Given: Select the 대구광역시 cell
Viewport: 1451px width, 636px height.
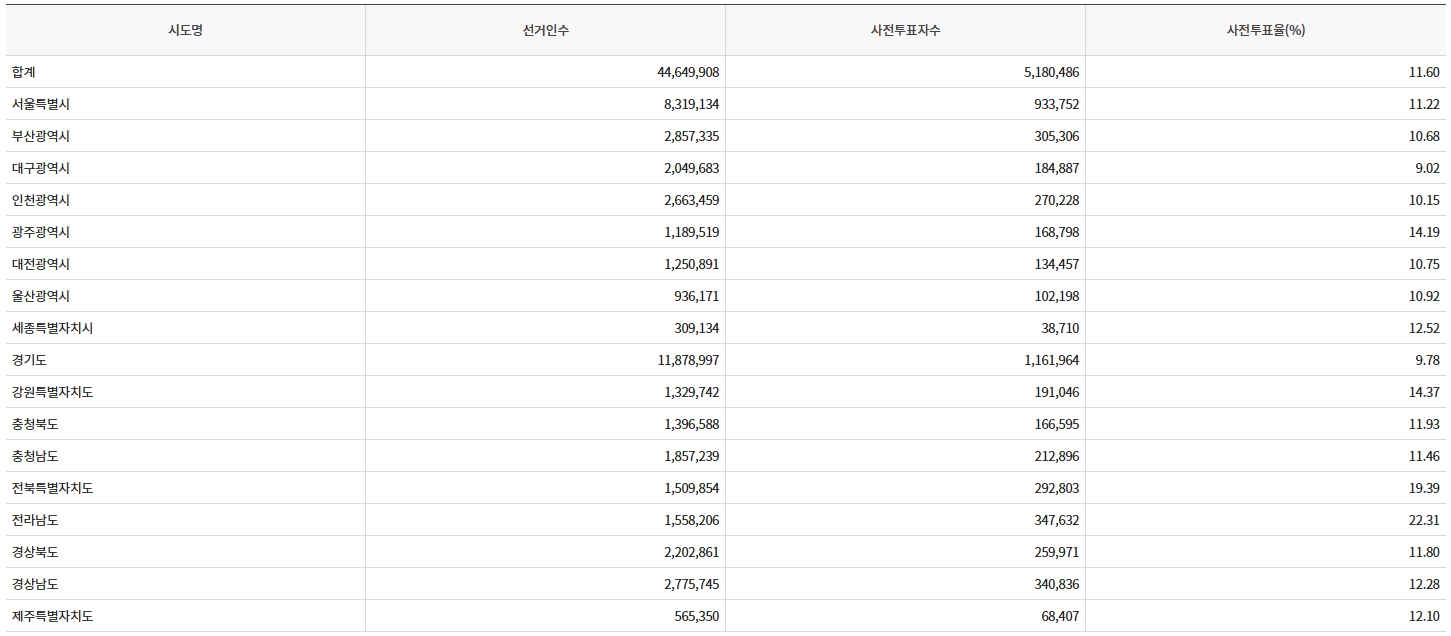Looking at the screenshot, I should [41, 168].
